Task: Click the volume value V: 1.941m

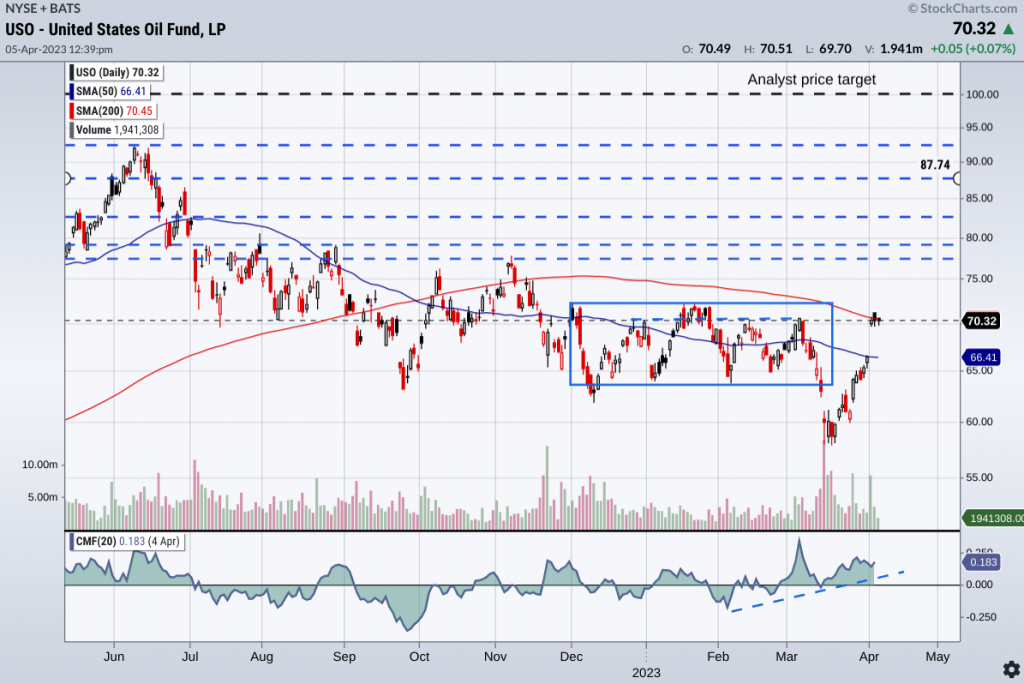Action: point(893,49)
